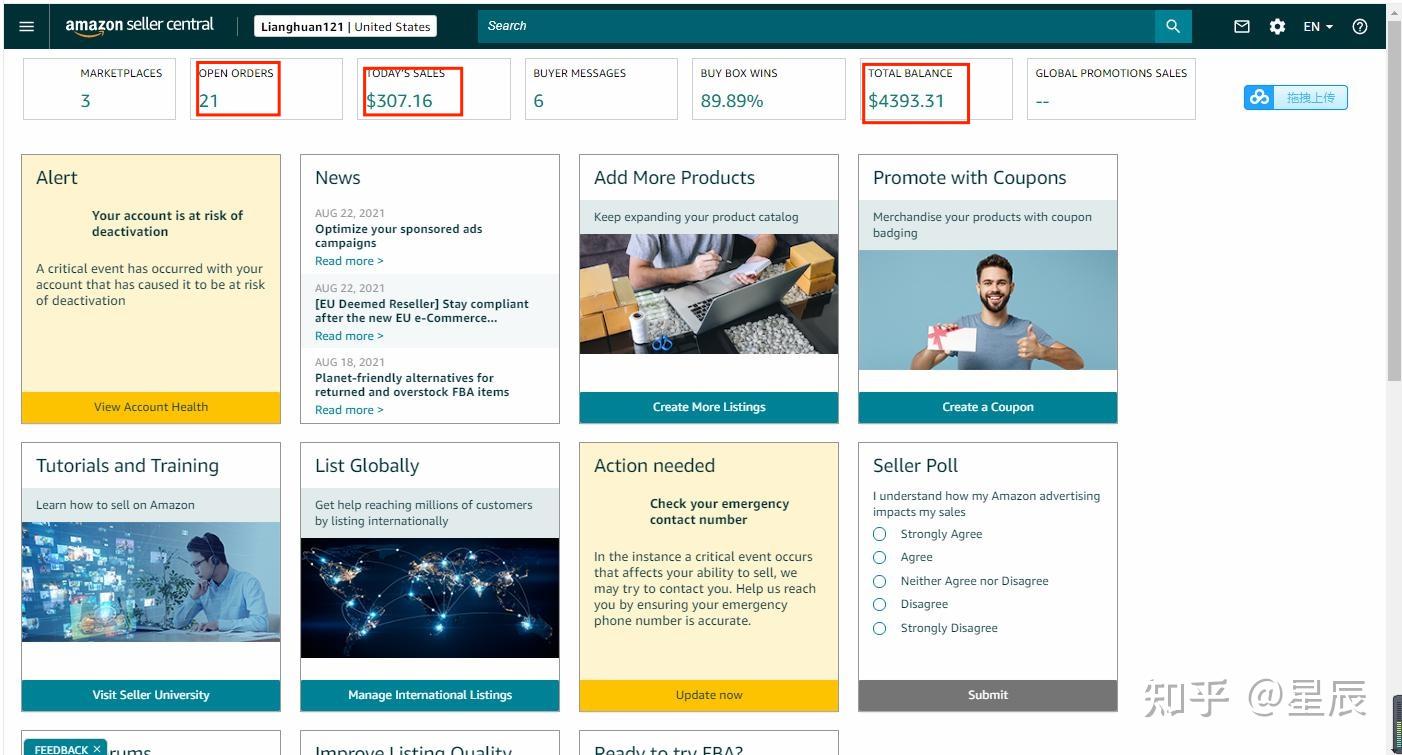Click the Tutorials and Training image

point(151,582)
